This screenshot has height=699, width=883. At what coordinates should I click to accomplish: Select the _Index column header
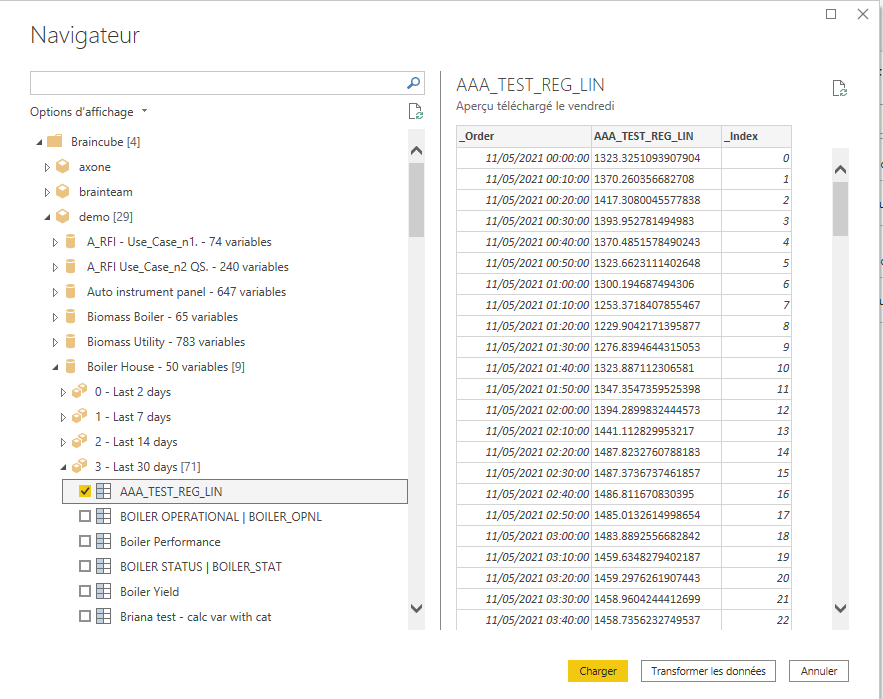coord(756,136)
